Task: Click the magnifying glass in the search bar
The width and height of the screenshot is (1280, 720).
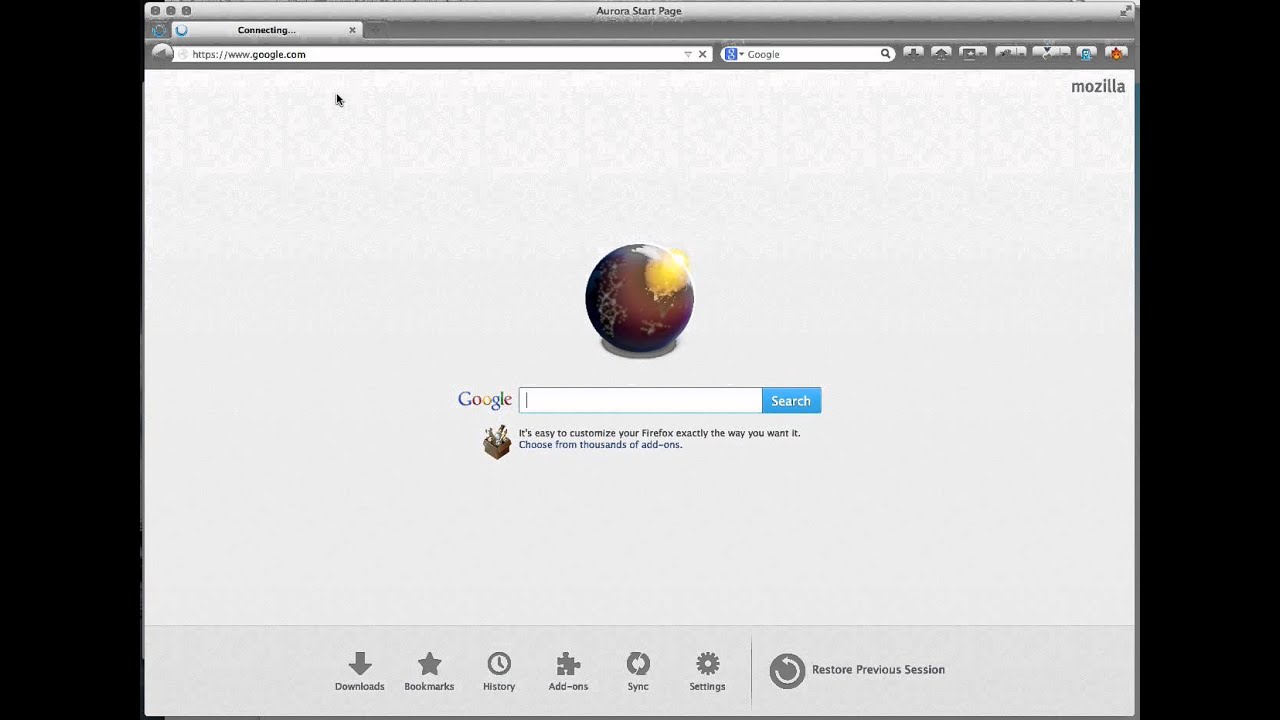Action: (x=885, y=54)
